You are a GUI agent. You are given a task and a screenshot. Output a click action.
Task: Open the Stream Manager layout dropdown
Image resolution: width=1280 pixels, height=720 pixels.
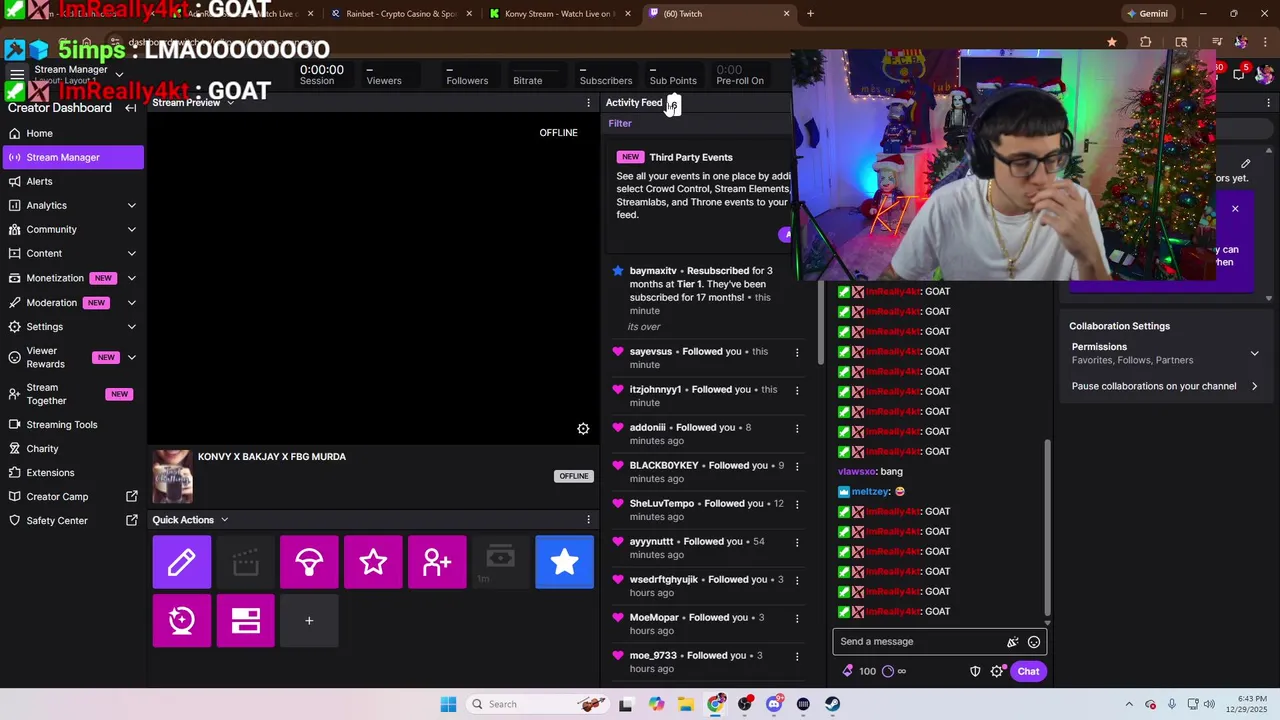pyautogui.click(x=119, y=75)
